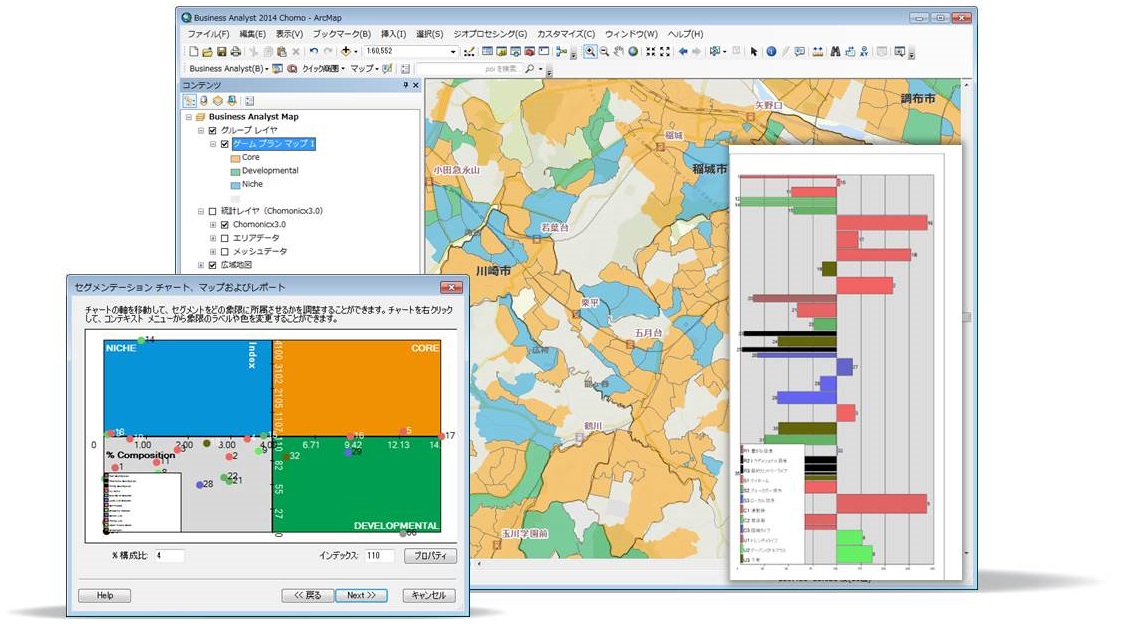1121x628 pixels.
Task: Expand the メッシュデータ tree node
Action: click(x=213, y=252)
